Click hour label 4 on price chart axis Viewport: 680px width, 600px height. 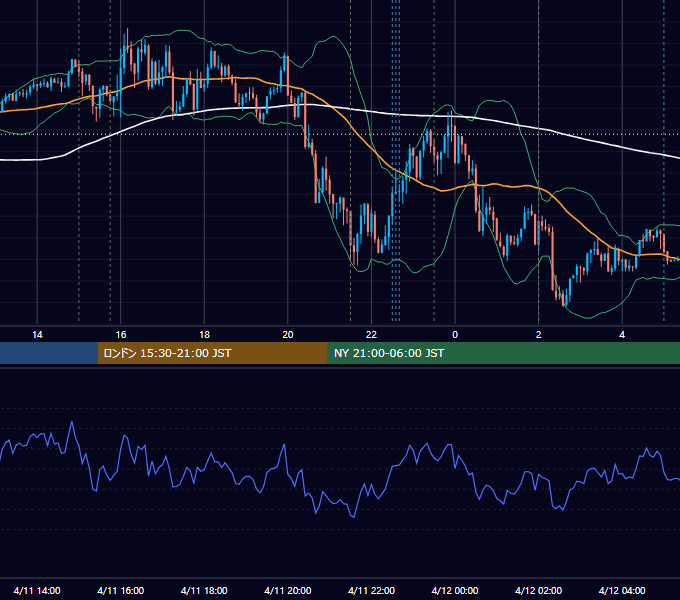(x=622, y=334)
